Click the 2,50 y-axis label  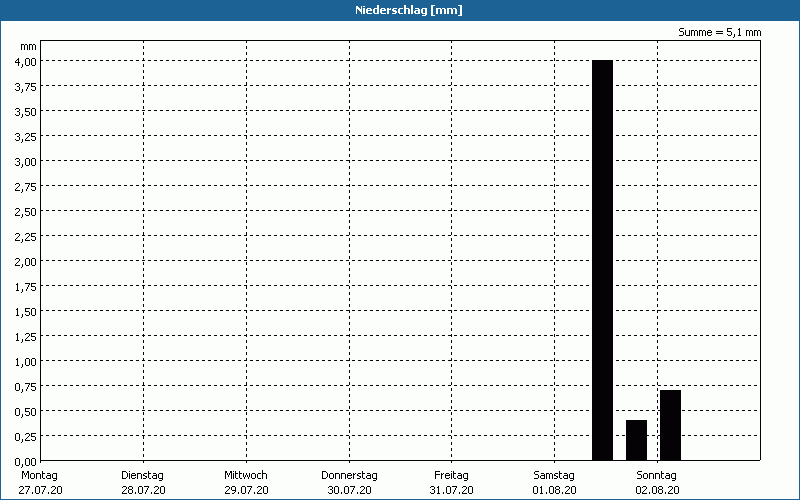tap(26, 212)
